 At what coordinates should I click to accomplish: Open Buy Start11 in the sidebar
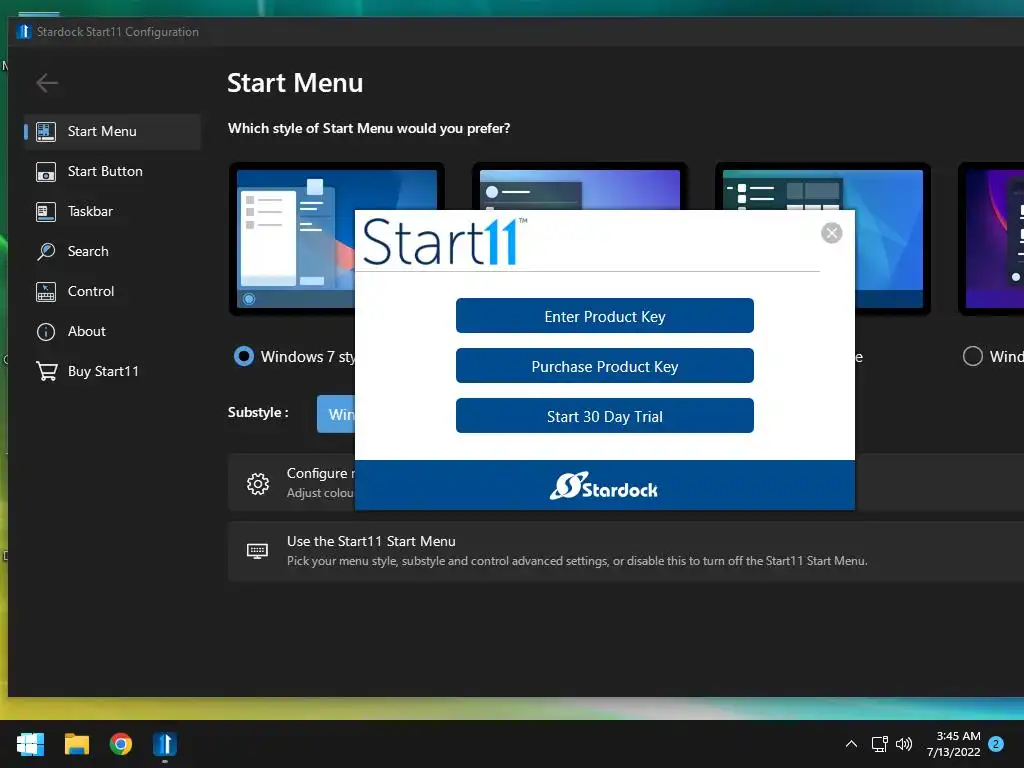coord(112,371)
